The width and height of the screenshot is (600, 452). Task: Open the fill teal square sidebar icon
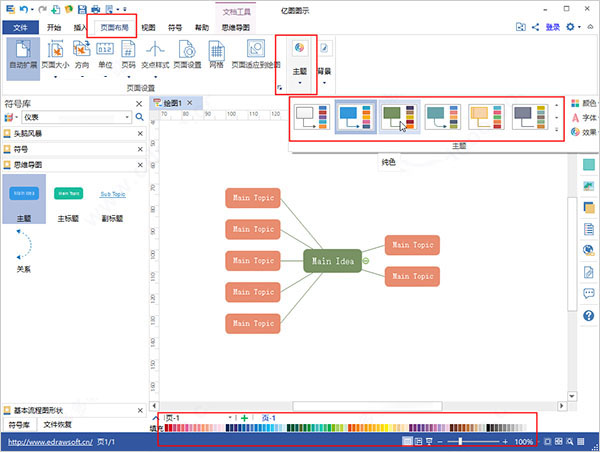tap(589, 165)
